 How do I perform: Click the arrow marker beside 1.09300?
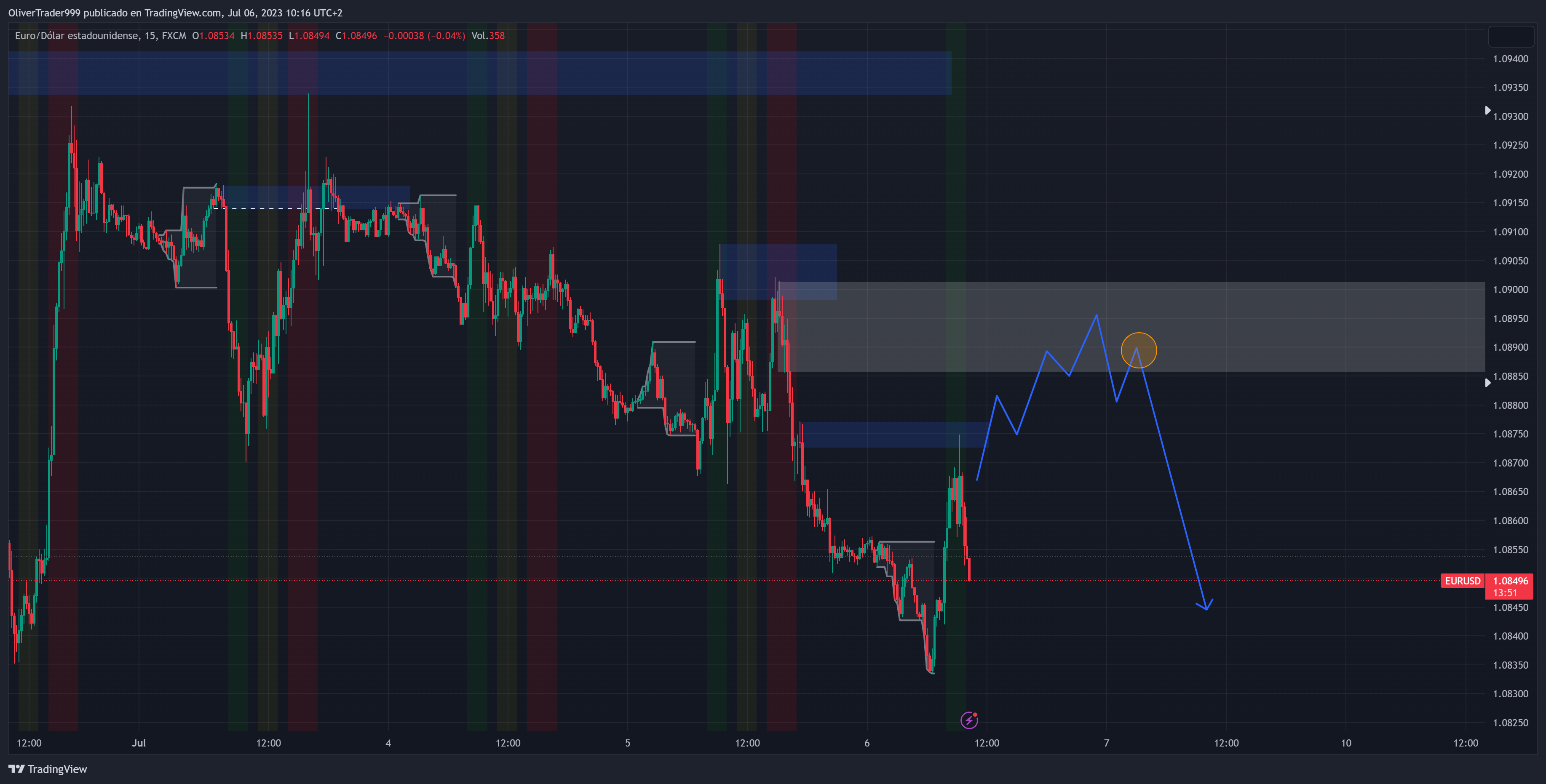(1488, 110)
